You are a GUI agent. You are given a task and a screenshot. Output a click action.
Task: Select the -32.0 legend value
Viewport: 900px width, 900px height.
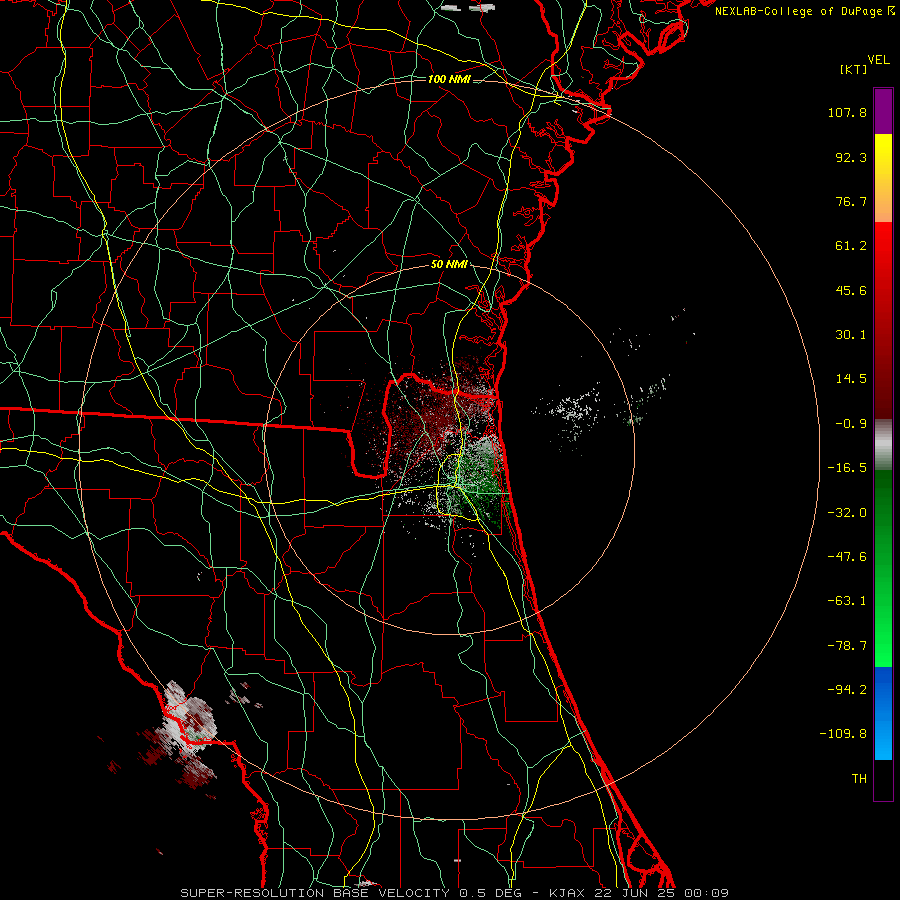coord(847,513)
